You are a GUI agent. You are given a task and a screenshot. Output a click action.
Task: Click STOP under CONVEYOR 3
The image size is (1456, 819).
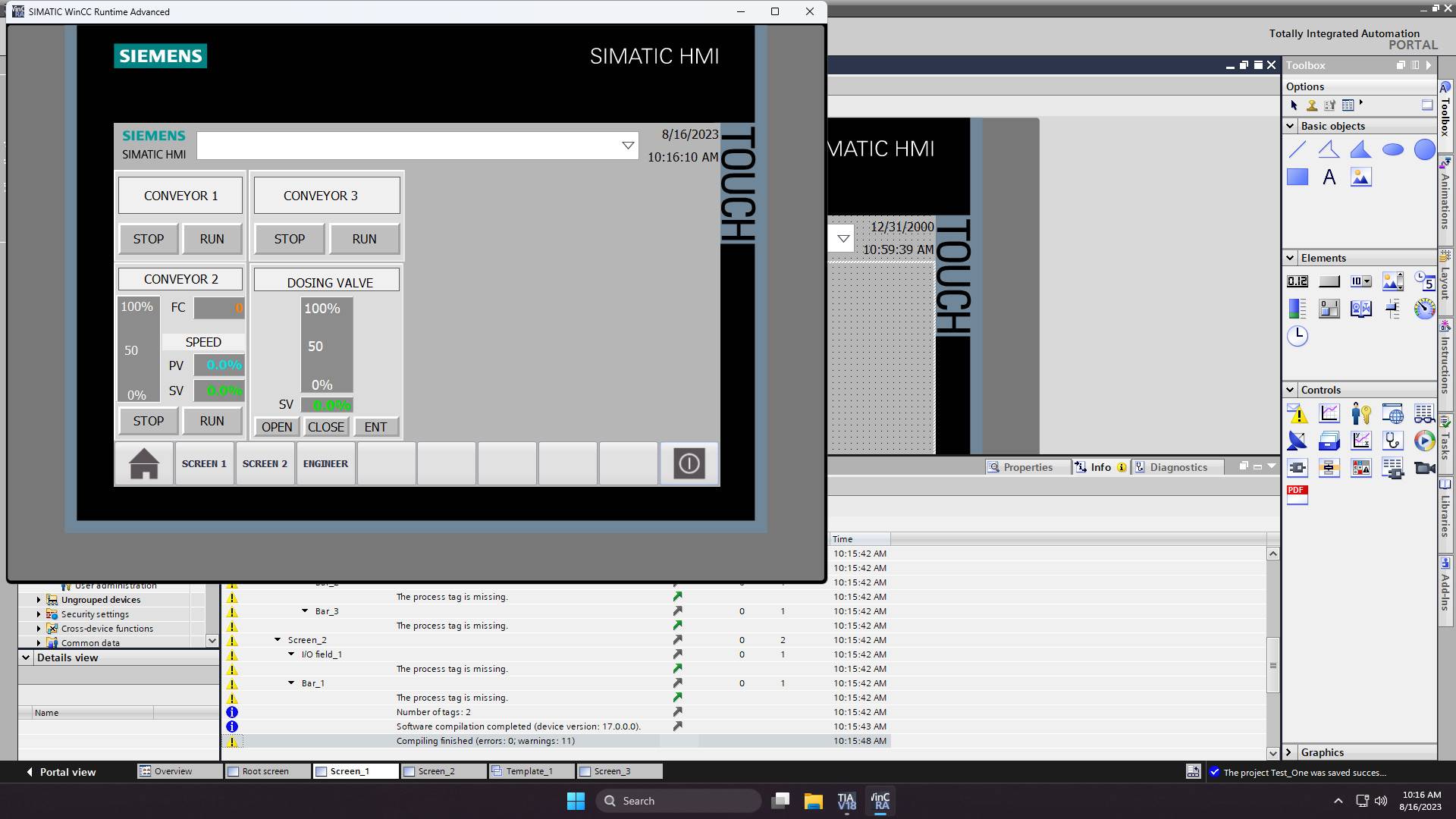tap(289, 239)
